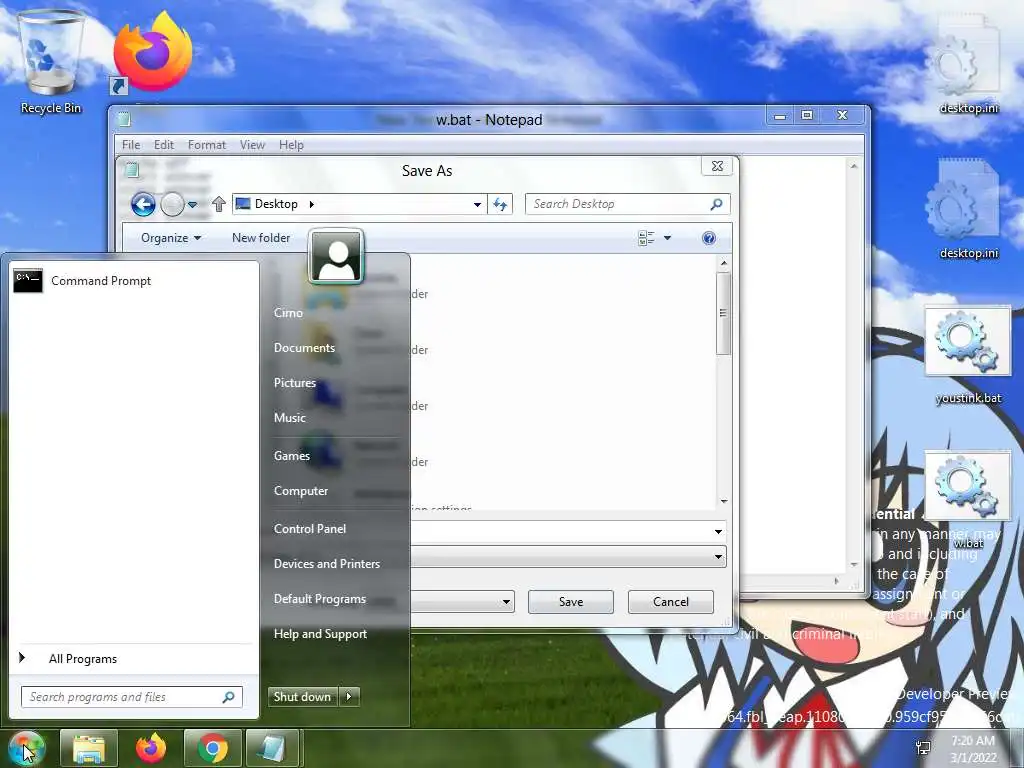The image size is (1024, 768).
Task: Expand shut down options arrow
Action: pos(349,697)
